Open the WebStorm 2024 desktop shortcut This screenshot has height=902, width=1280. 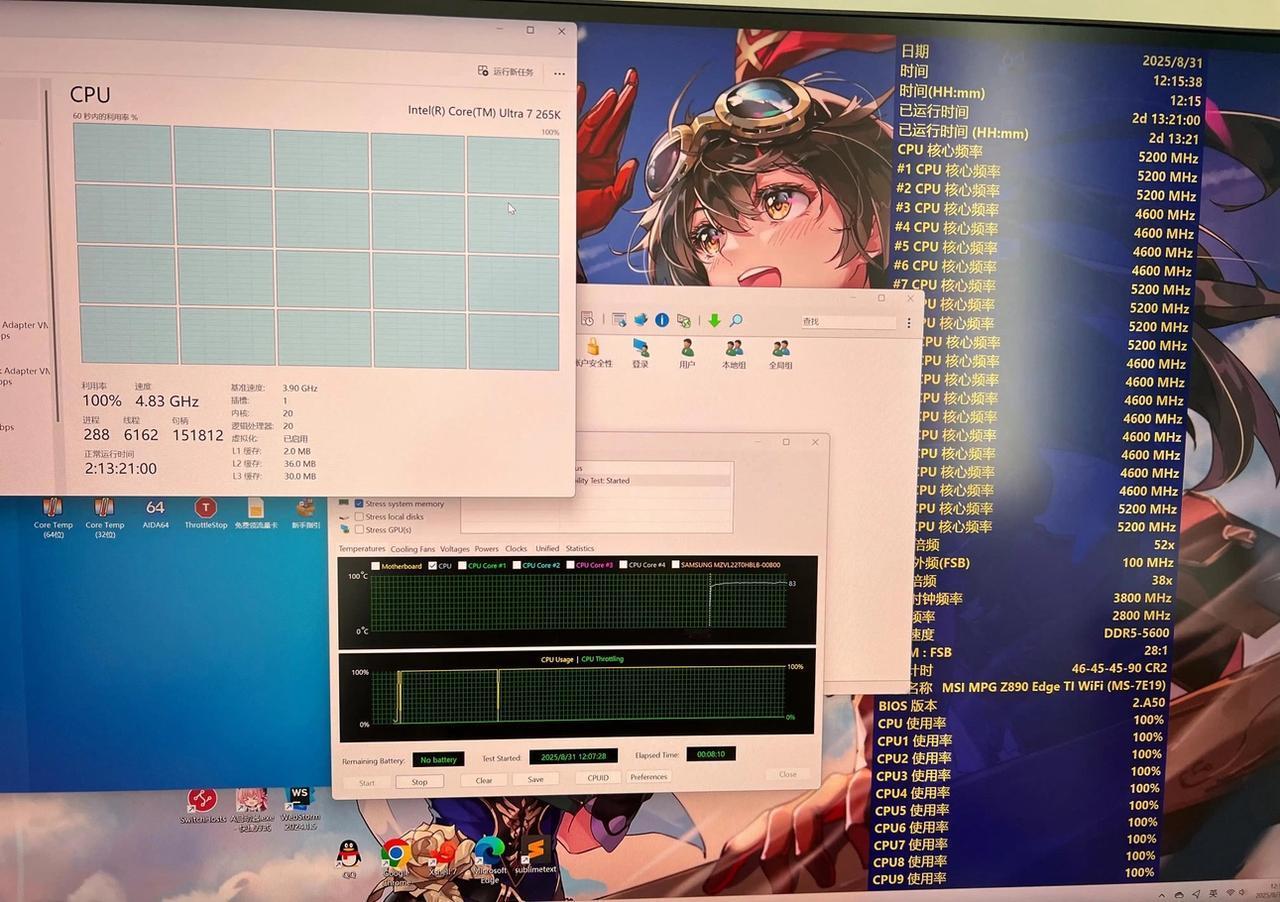(x=300, y=809)
